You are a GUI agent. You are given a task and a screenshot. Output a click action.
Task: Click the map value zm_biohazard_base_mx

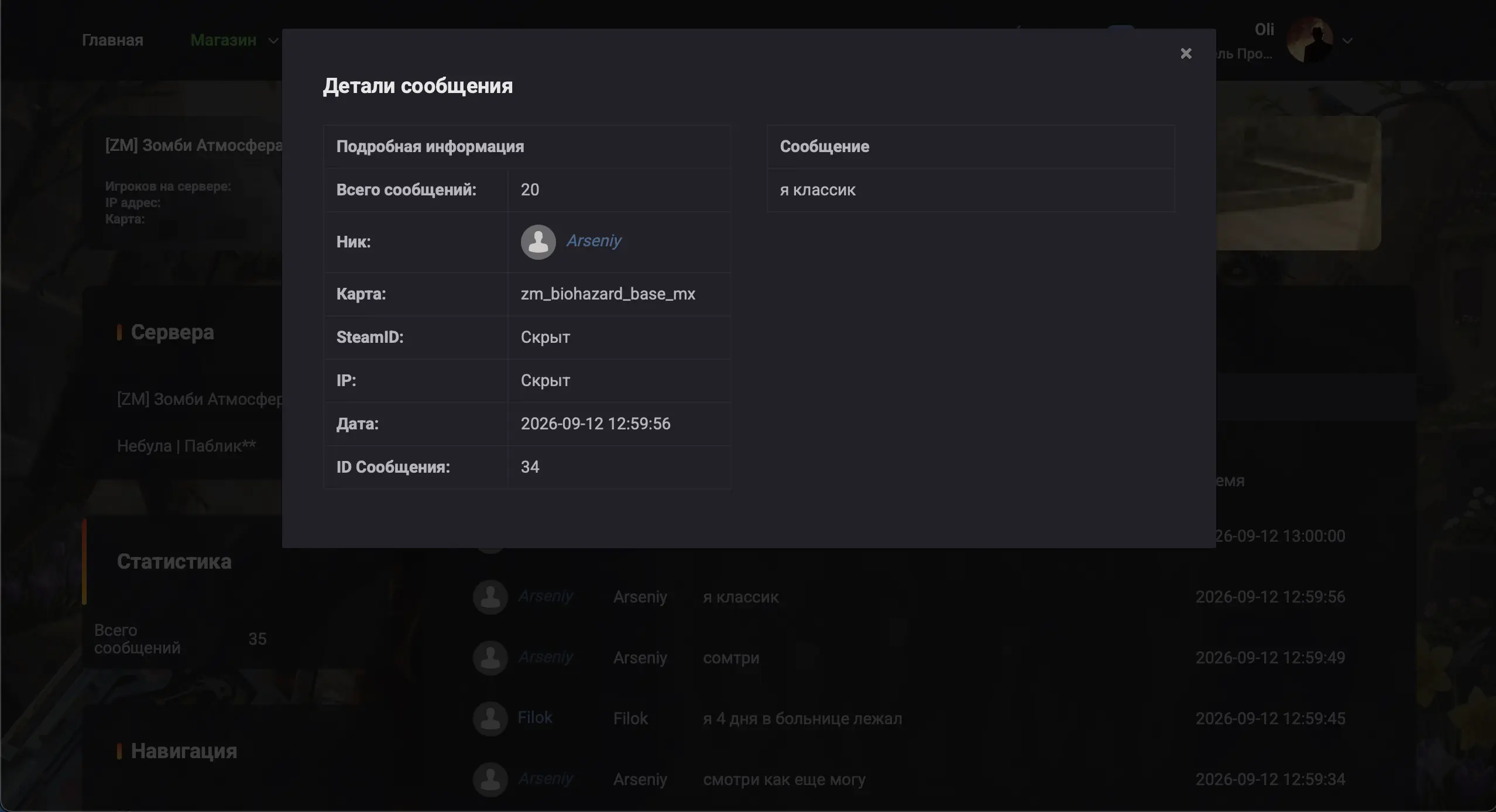coord(608,294)
